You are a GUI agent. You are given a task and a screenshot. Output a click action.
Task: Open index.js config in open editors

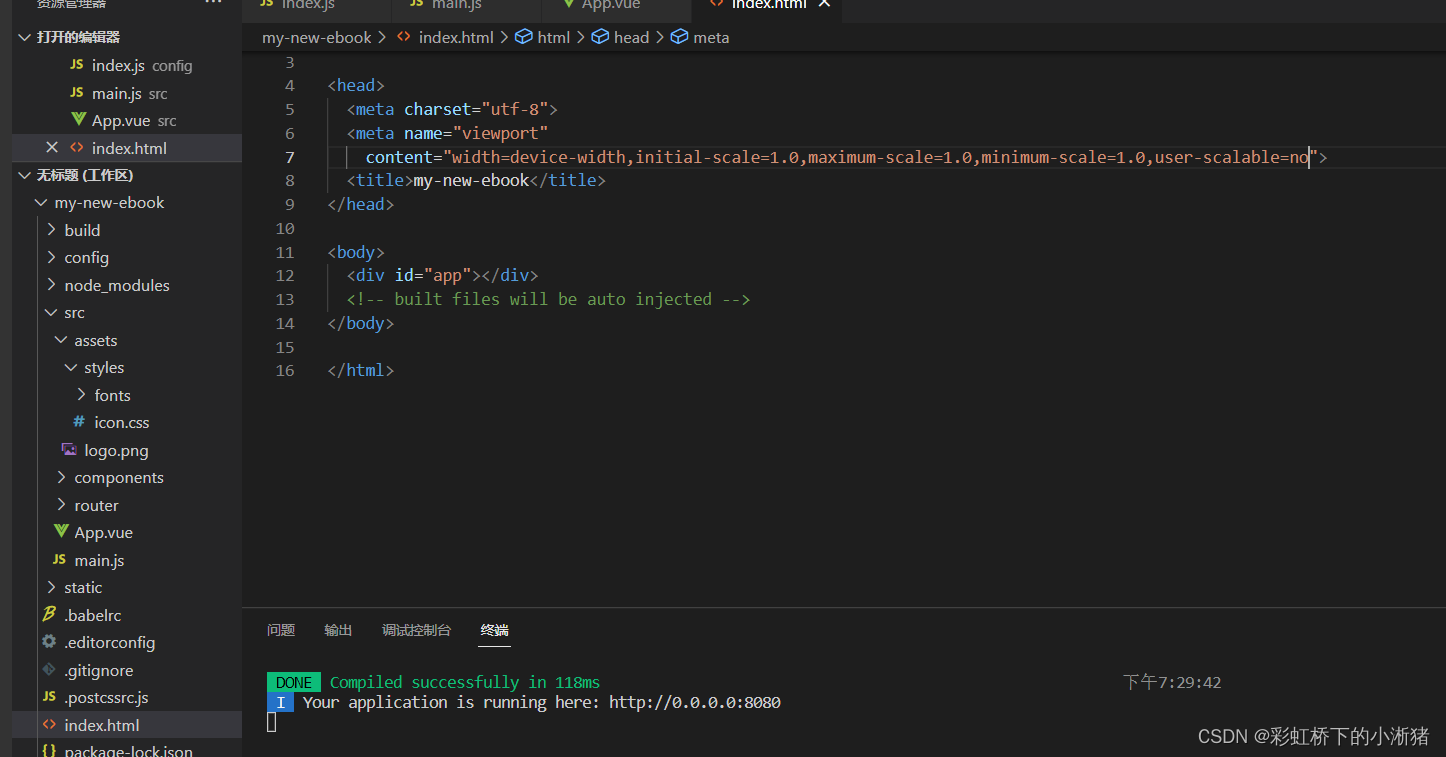[x=127, y=65]
